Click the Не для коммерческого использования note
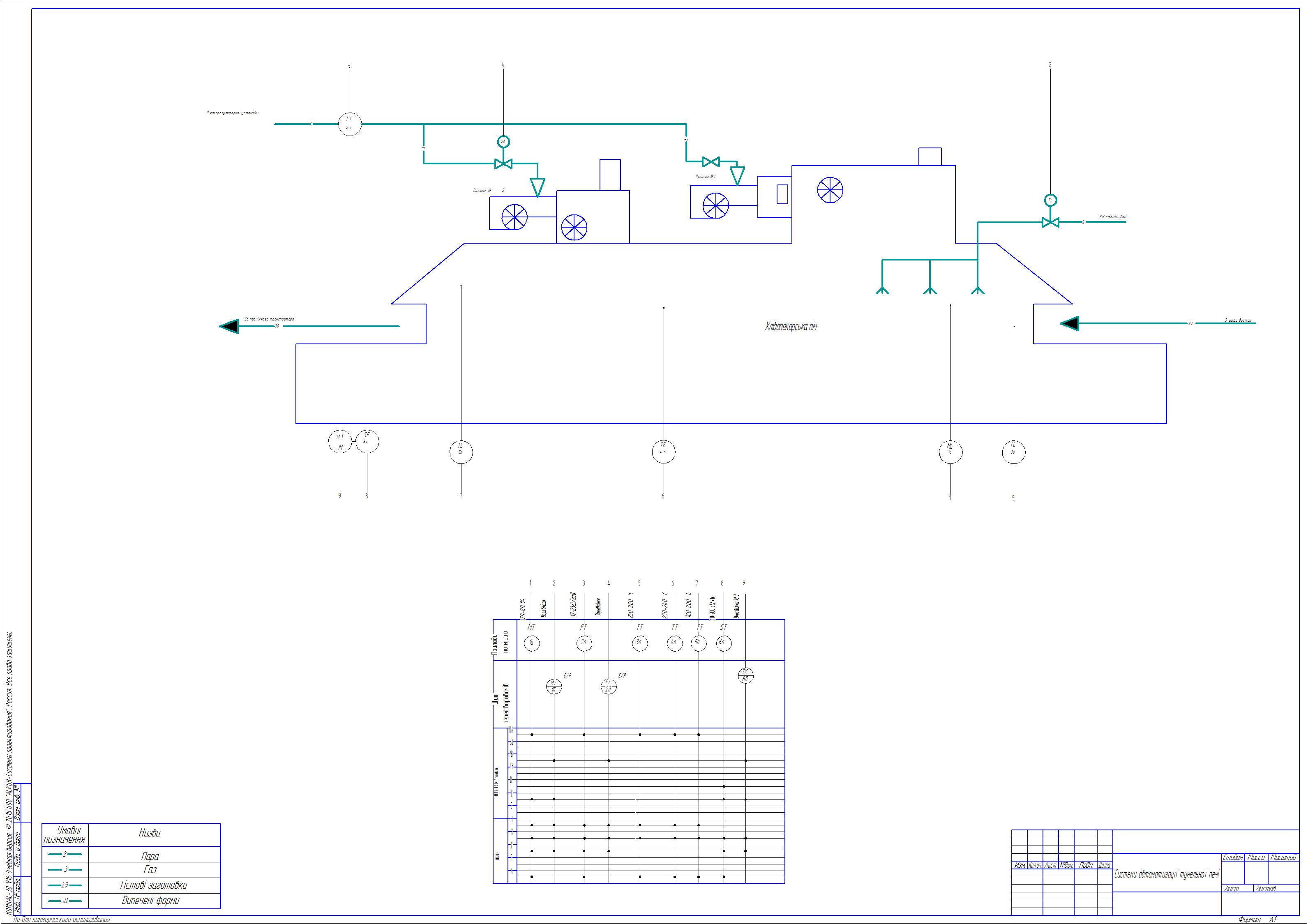Image resolution: width=1308 pixels, height=924 pixels. point(62,919)
